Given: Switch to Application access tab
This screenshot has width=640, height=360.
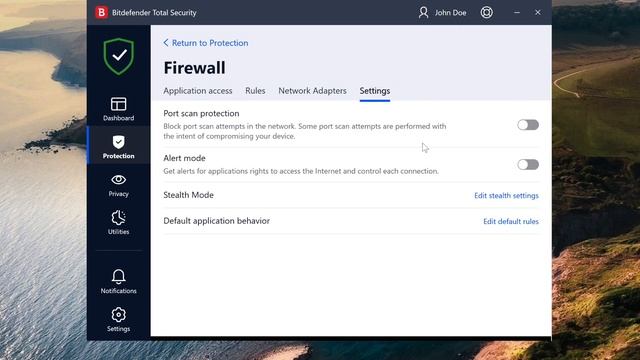Looking at the screenshot, I should pos(198,91).
